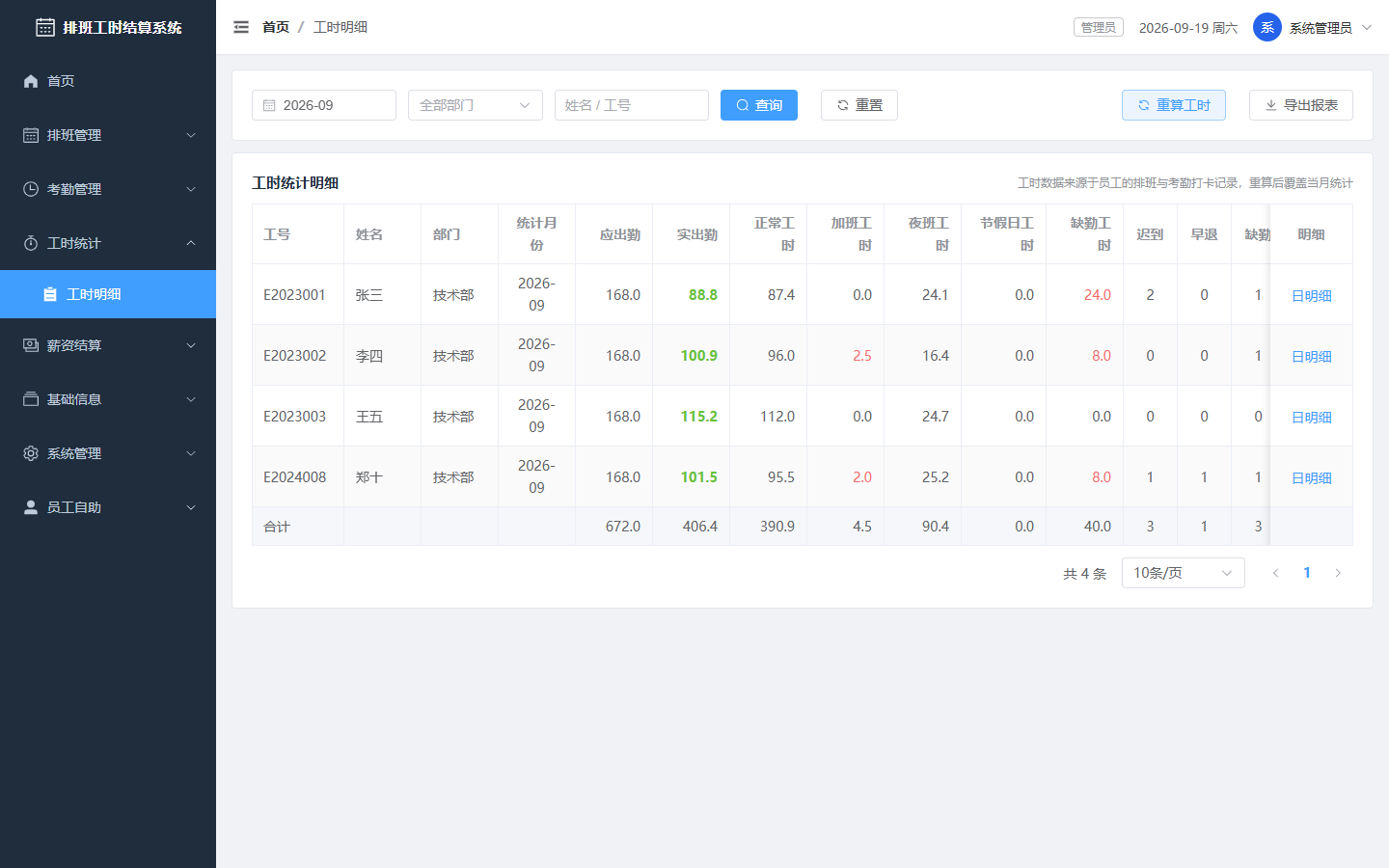Click the wallet icon beside 薪资结算
The width and height of the screenshot is (1389, 868).
pyautogui.click(x=31, y=345)
